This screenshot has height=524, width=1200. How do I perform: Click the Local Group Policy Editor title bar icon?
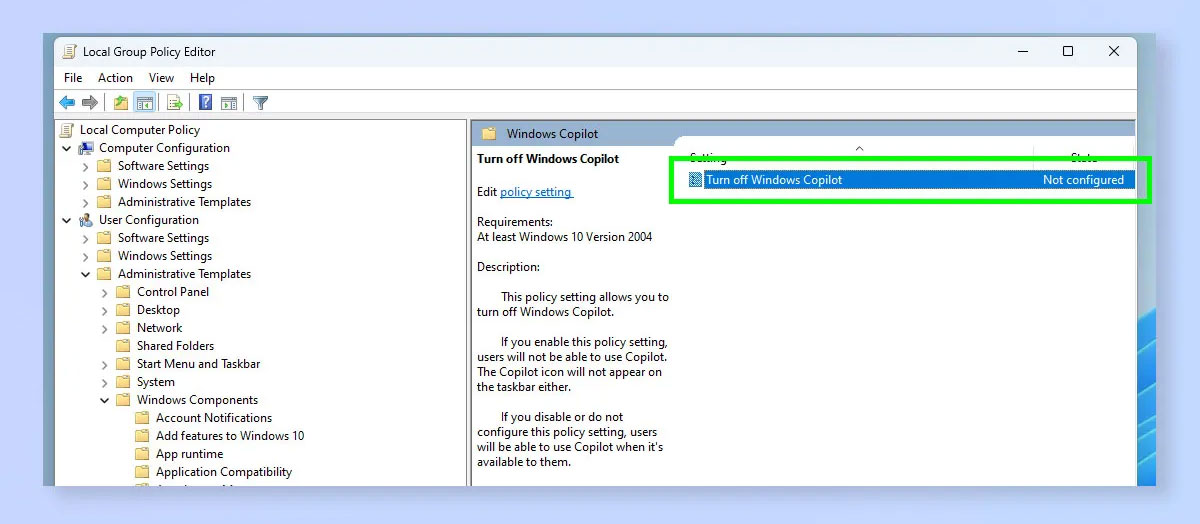coord(69,51)
